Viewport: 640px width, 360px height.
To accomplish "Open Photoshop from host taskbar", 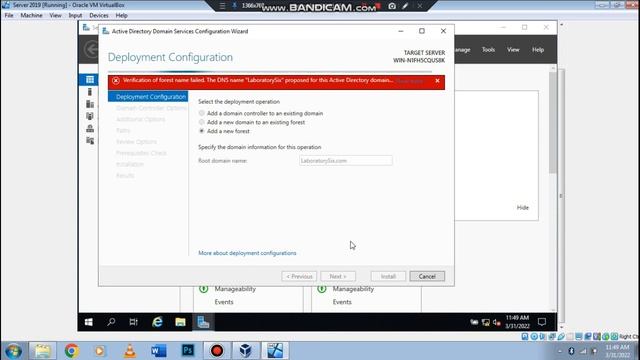I will click(x=188, y=351).
